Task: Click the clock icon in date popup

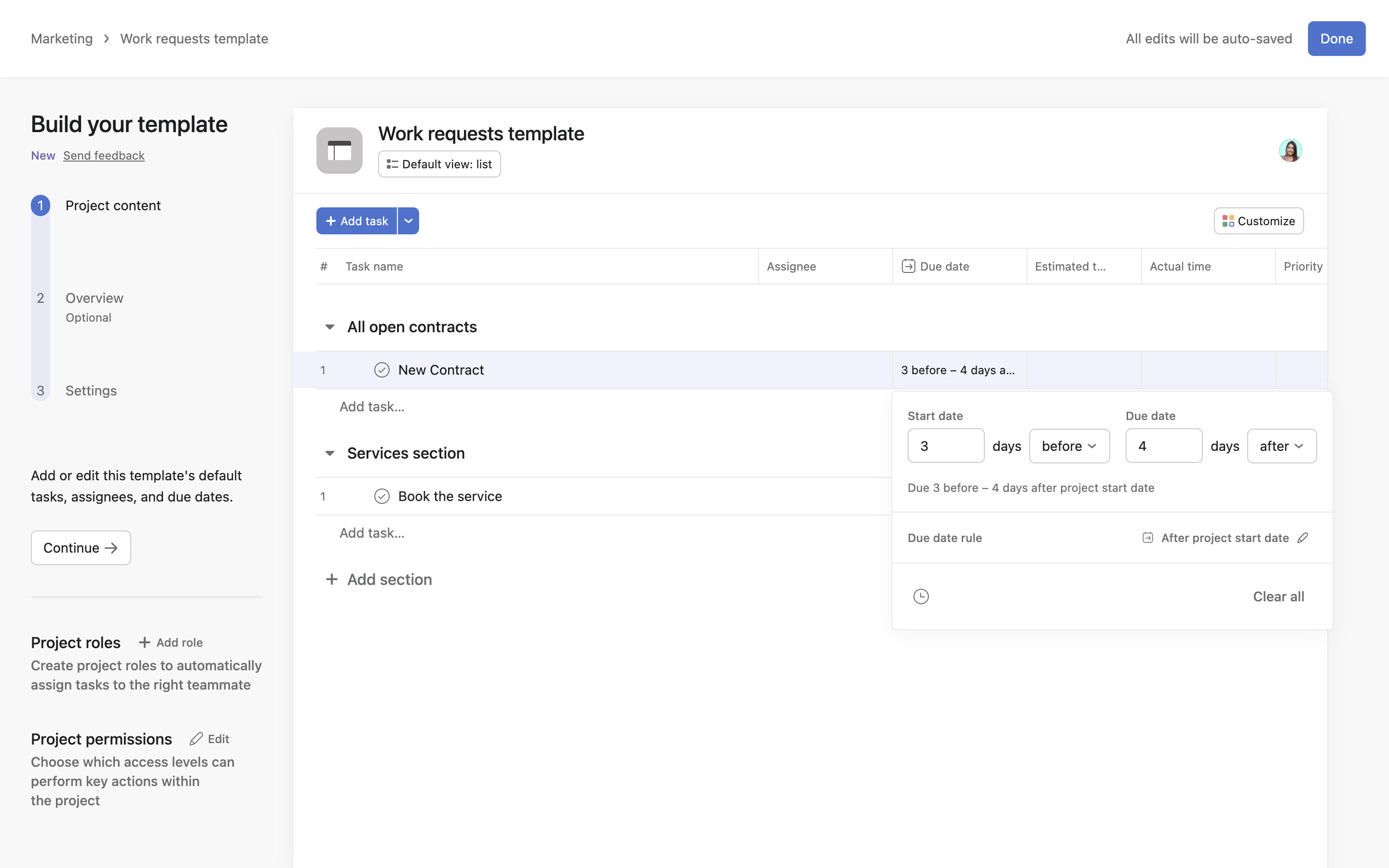Action: pyautogui.click(x=921, y=597)
